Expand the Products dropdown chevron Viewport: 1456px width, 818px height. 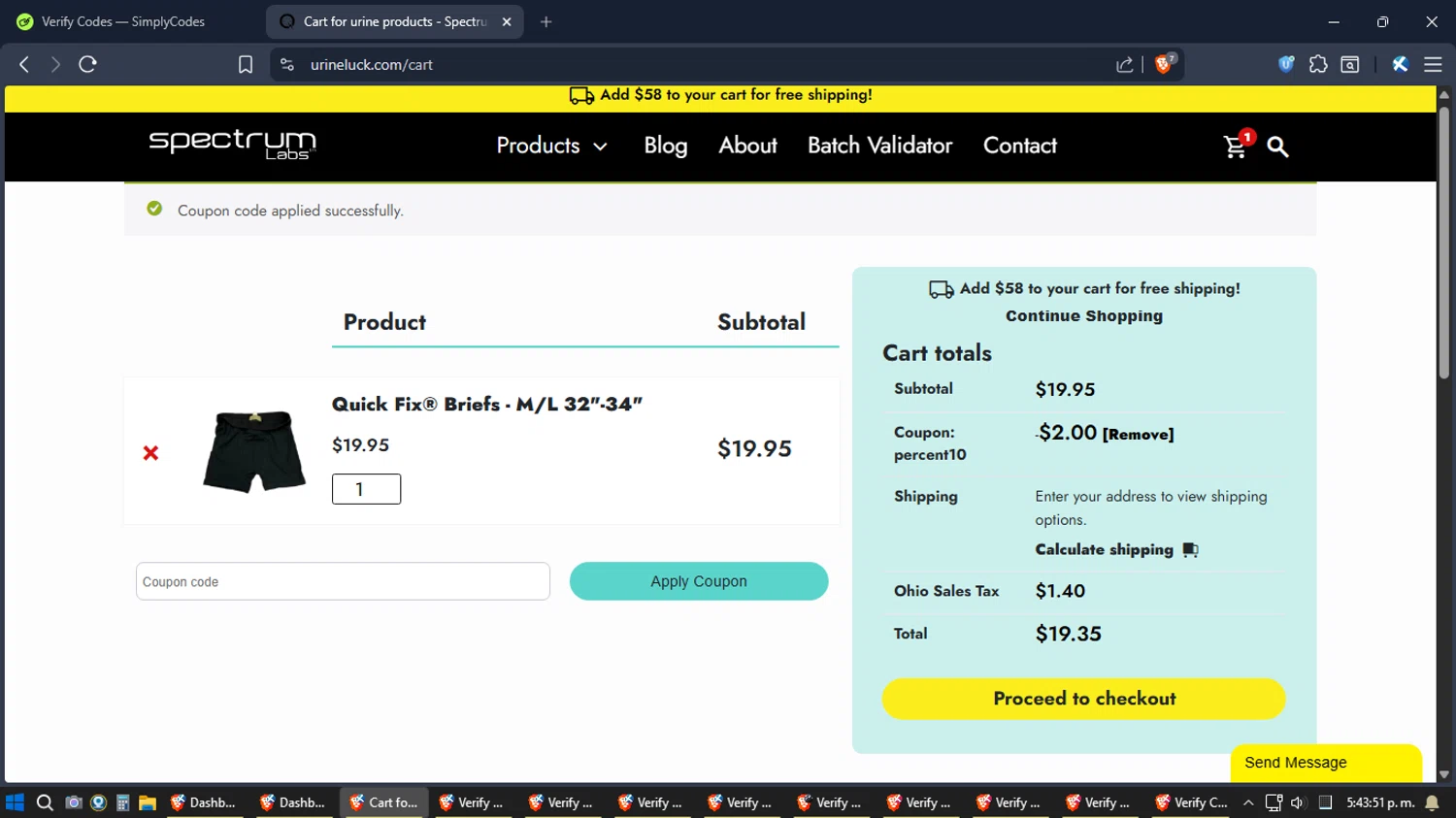(x=601, y=147)
